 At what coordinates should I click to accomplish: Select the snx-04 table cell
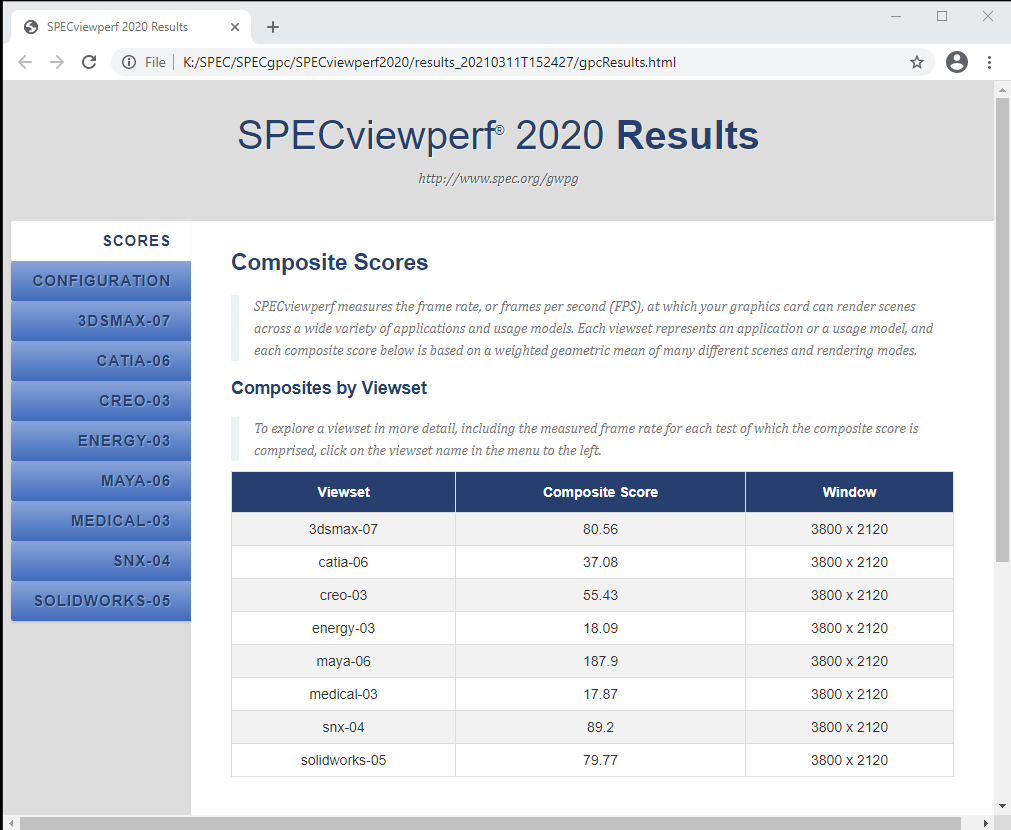[x=344, y=727]
